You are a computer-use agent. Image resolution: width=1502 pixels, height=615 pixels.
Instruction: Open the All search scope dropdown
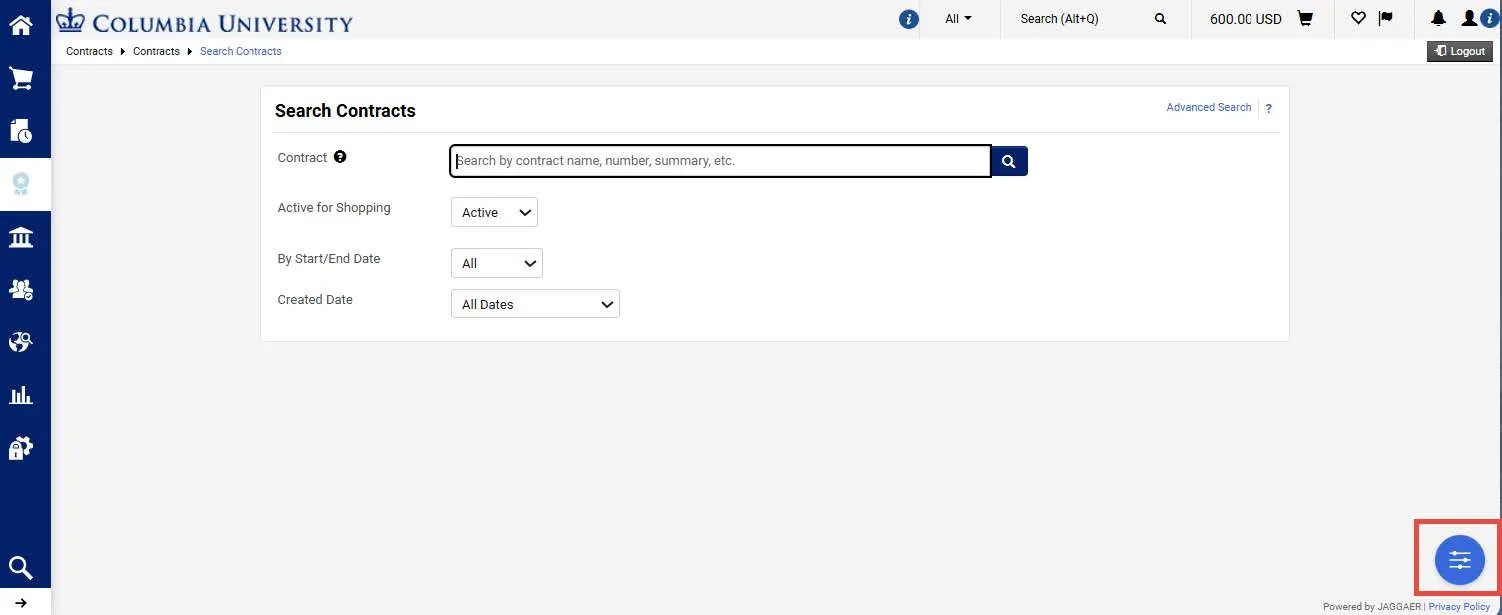pyautogui.click(x=958, y=19)
